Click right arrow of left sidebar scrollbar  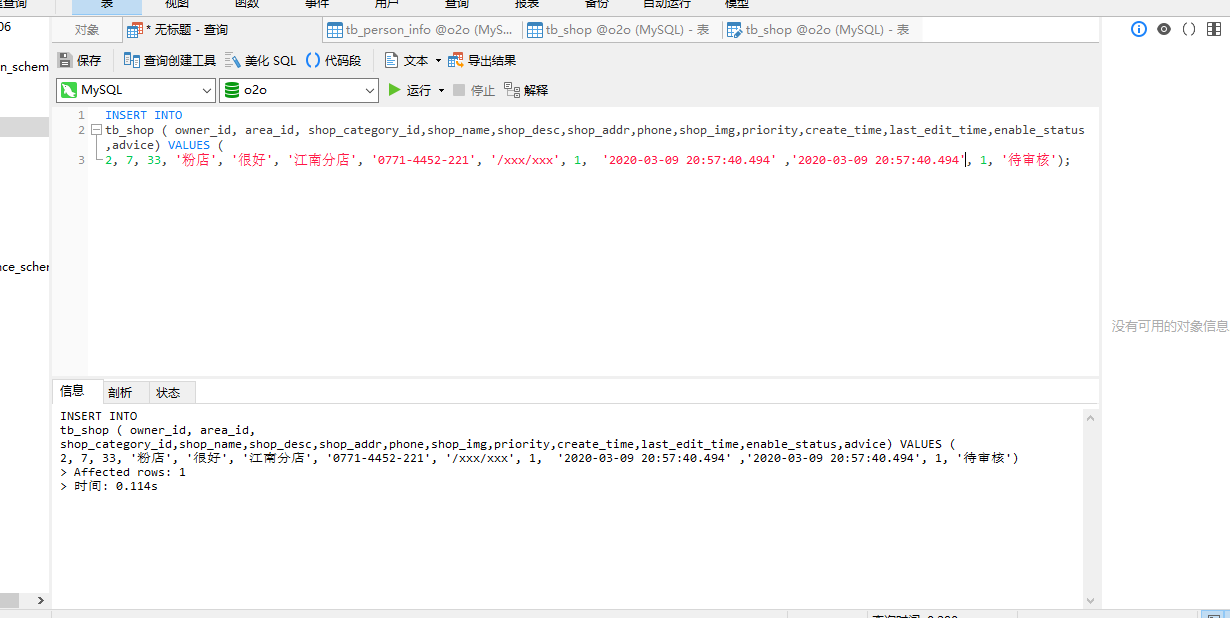[x=40, y=600]
